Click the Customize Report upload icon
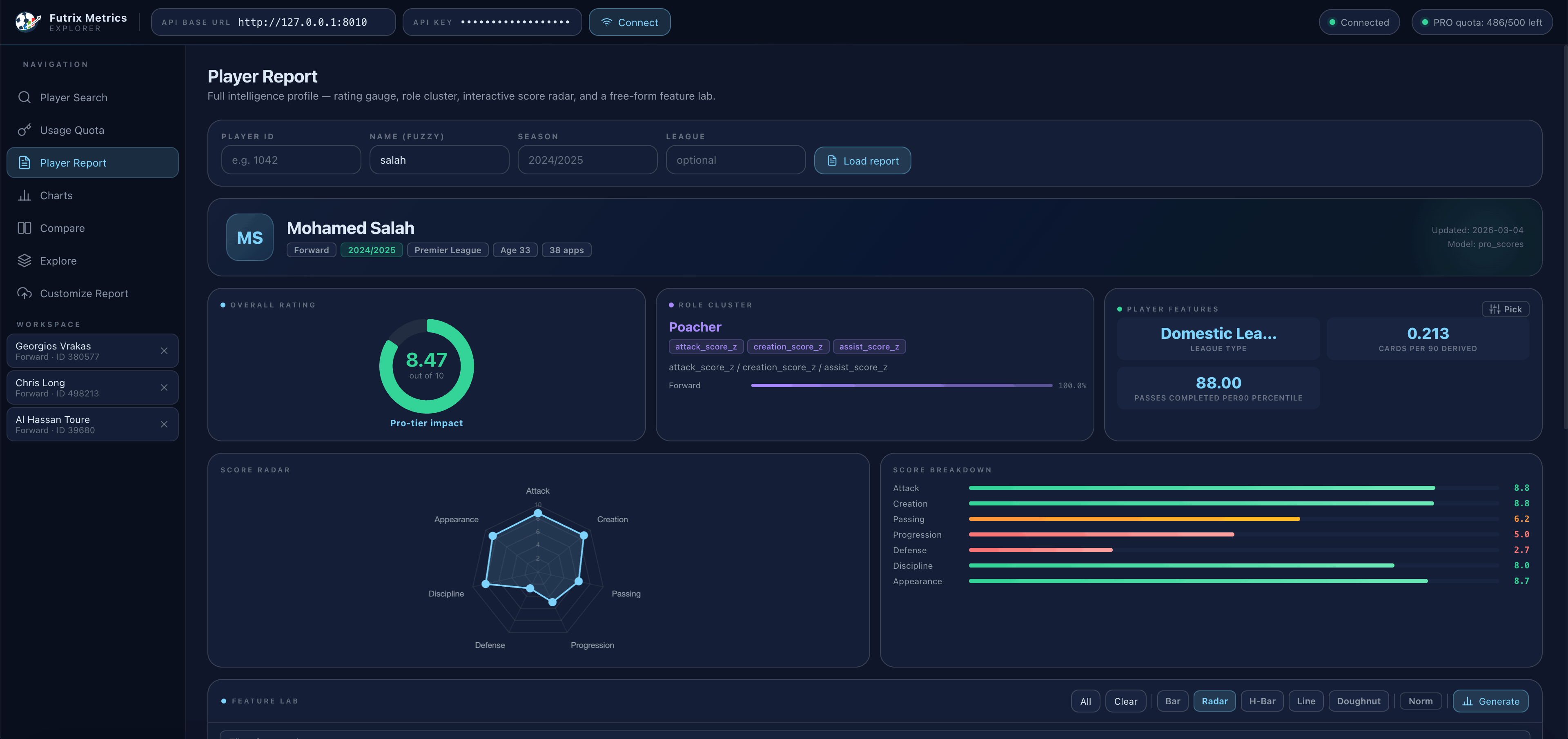Viewport: 1568px width, 739px height. (x=24, y=293)
